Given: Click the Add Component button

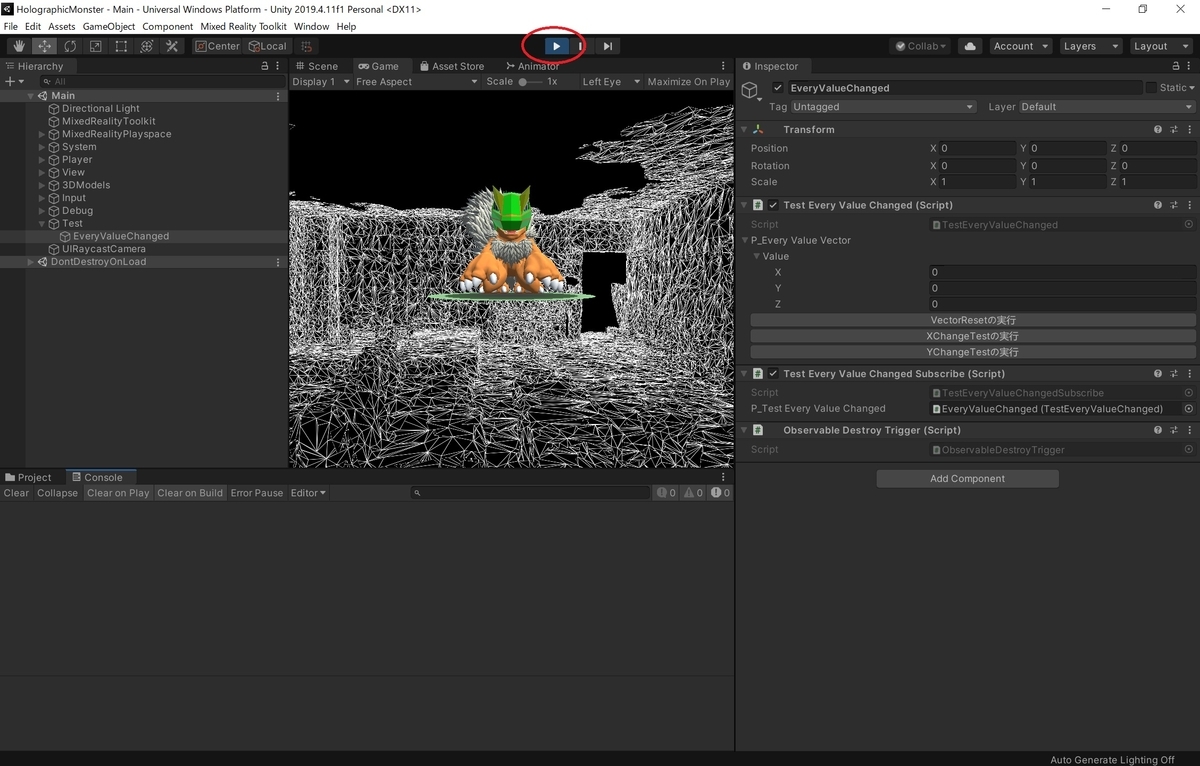Looking at the screenshot, I should click(x=967, y=479).
